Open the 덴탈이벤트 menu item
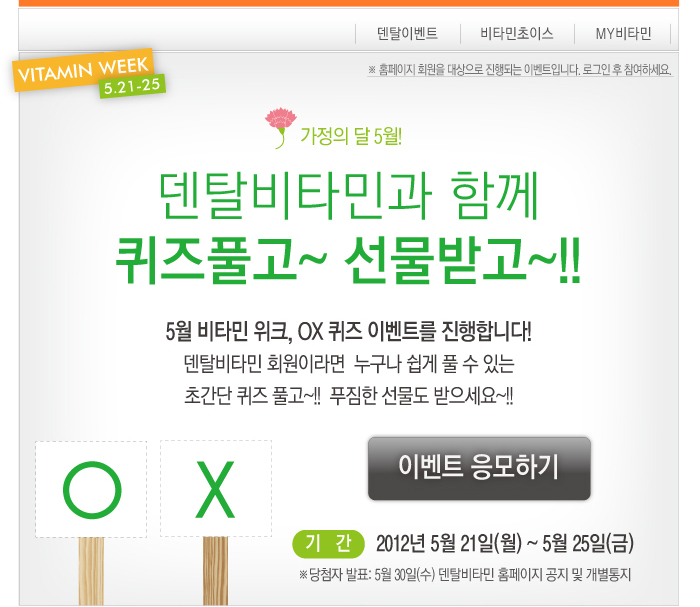The image size is (700, 607). click(407, 33)
